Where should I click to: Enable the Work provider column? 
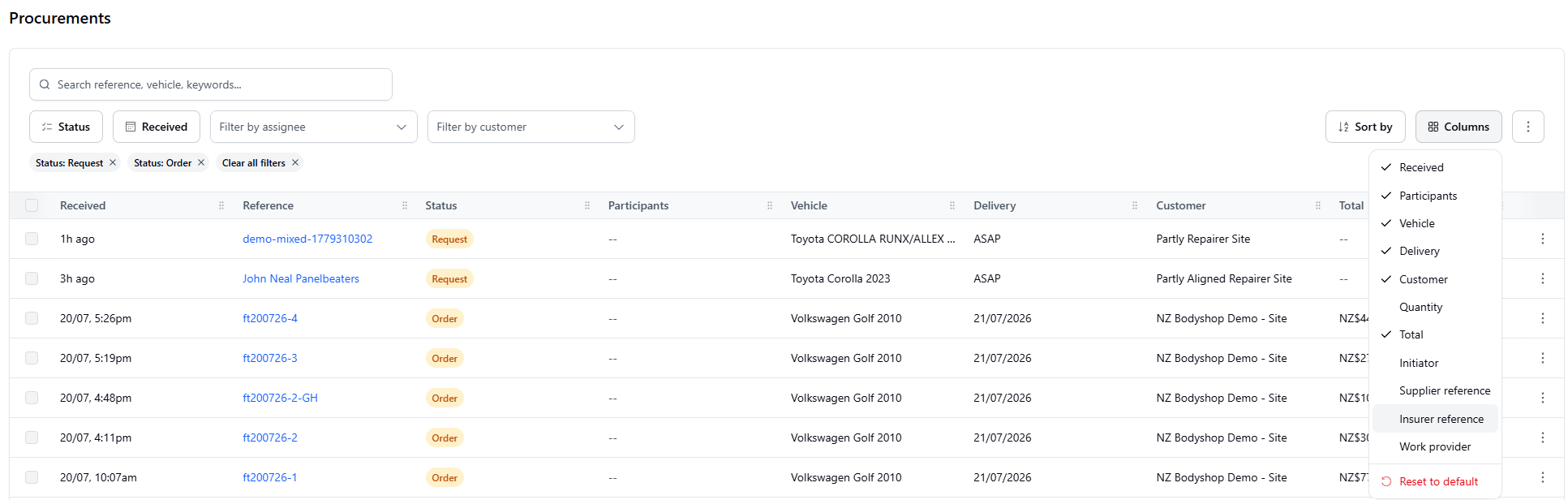pyautogui.click(x=1435, y=447)
